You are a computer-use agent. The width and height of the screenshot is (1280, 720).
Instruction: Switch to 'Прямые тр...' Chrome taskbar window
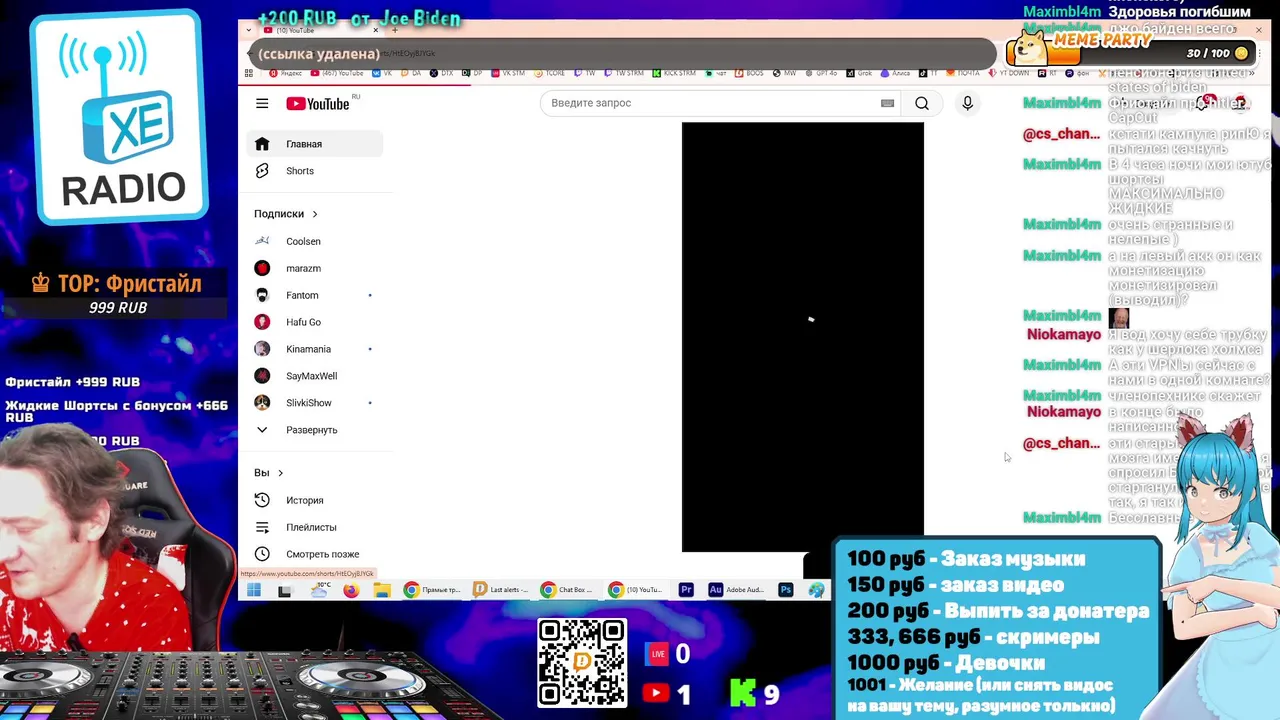click(x=432, y=590)
